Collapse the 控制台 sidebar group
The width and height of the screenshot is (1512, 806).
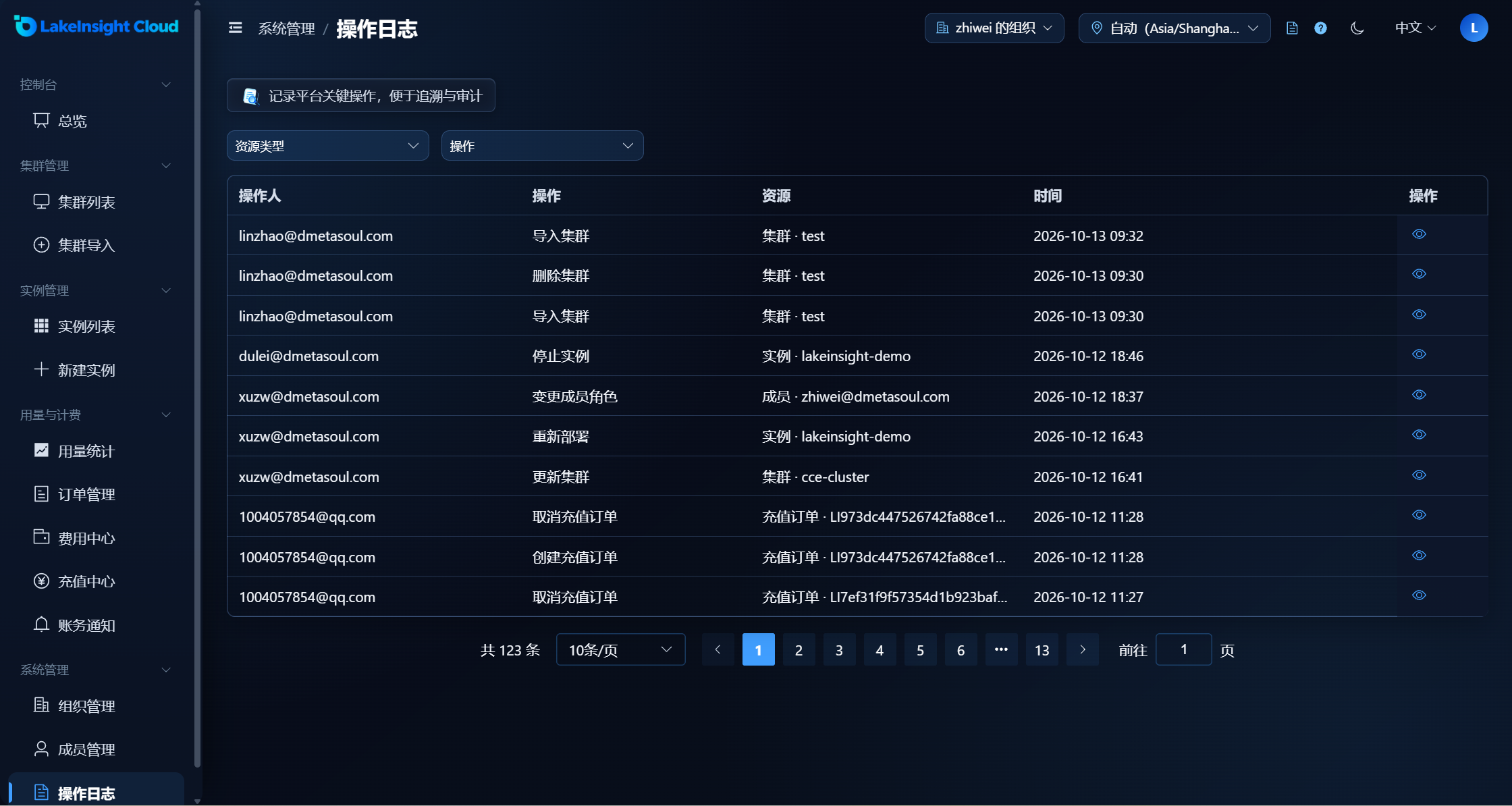(x=96, y=84)
